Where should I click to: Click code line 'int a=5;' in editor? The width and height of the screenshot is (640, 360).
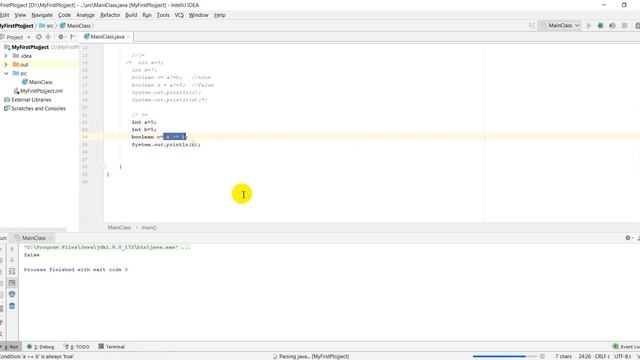(x=144, y=122)
